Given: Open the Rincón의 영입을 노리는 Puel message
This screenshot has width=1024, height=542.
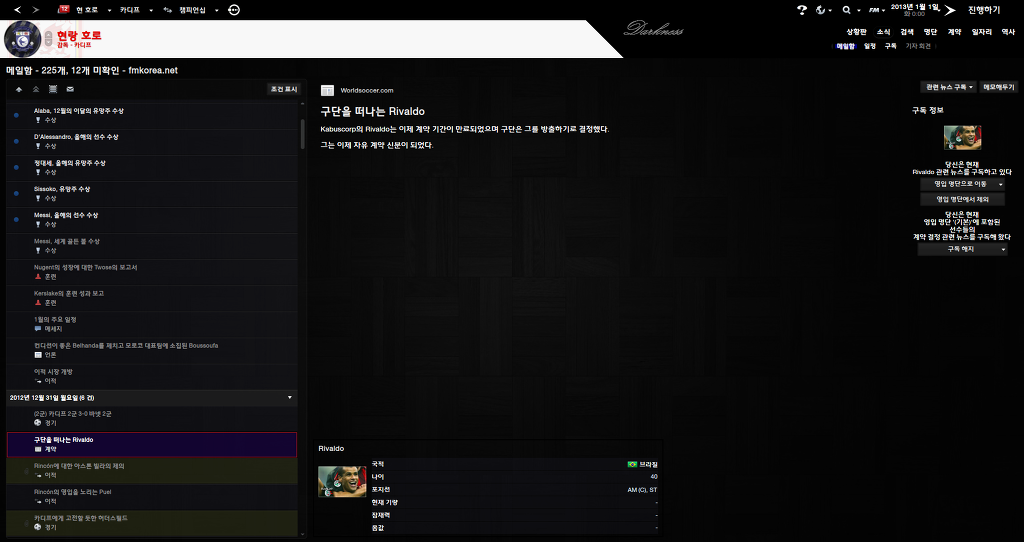Looking at the screenshot, I should (x=152, y=497).
